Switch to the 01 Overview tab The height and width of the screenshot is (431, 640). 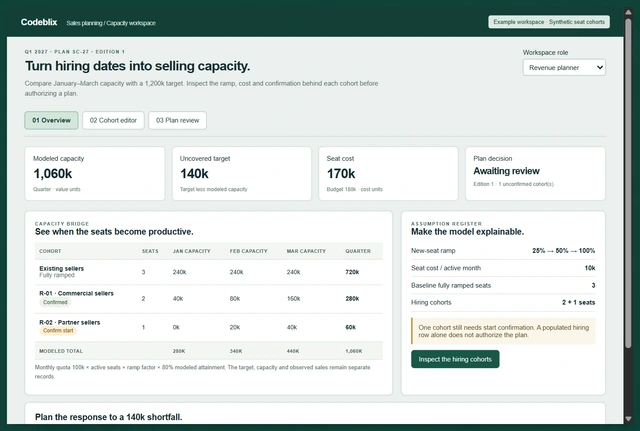pyautogui.click(x=51, y=120)
